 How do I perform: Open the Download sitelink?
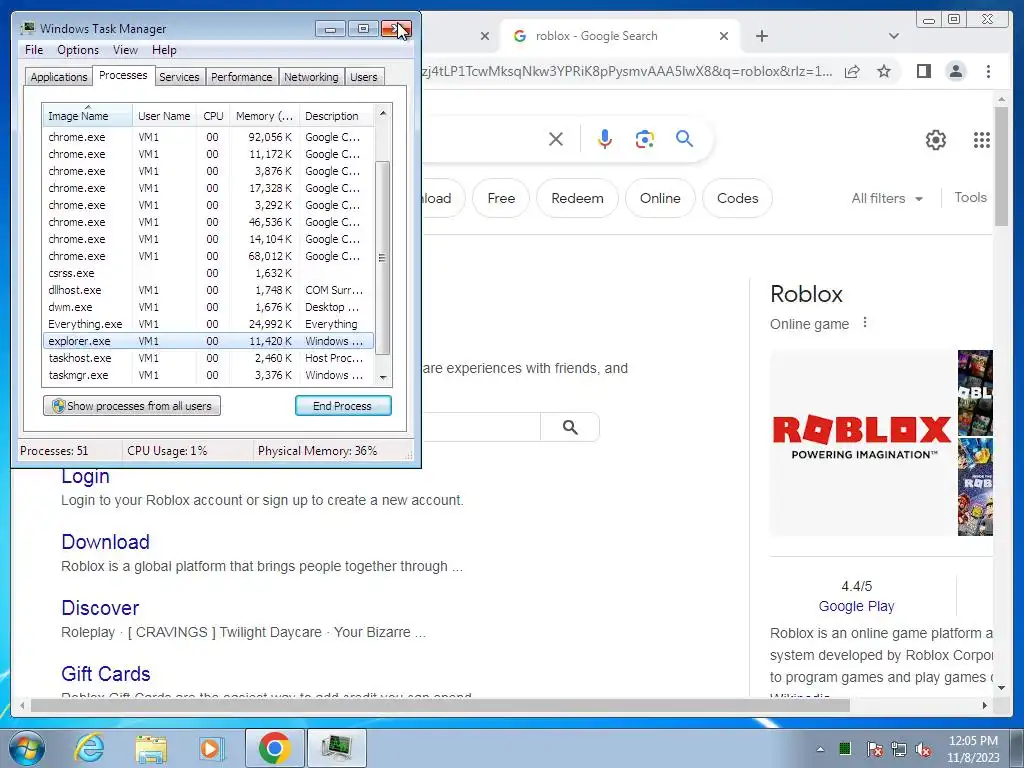[105, 542]
